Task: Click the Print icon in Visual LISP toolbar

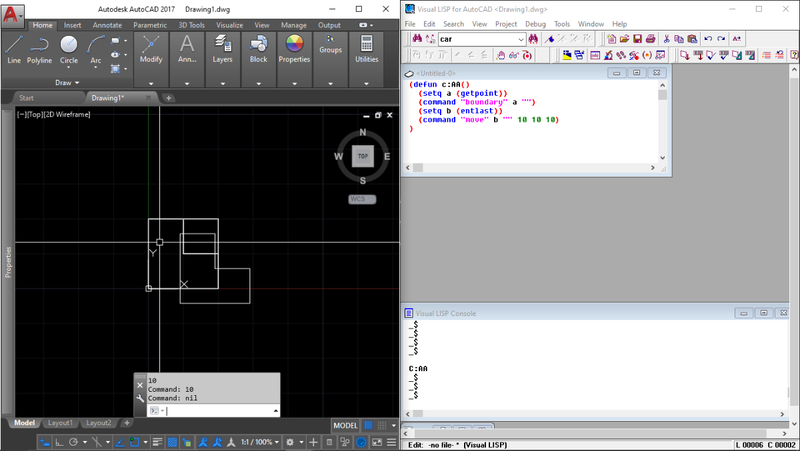Action: click(x=649, y=38)
